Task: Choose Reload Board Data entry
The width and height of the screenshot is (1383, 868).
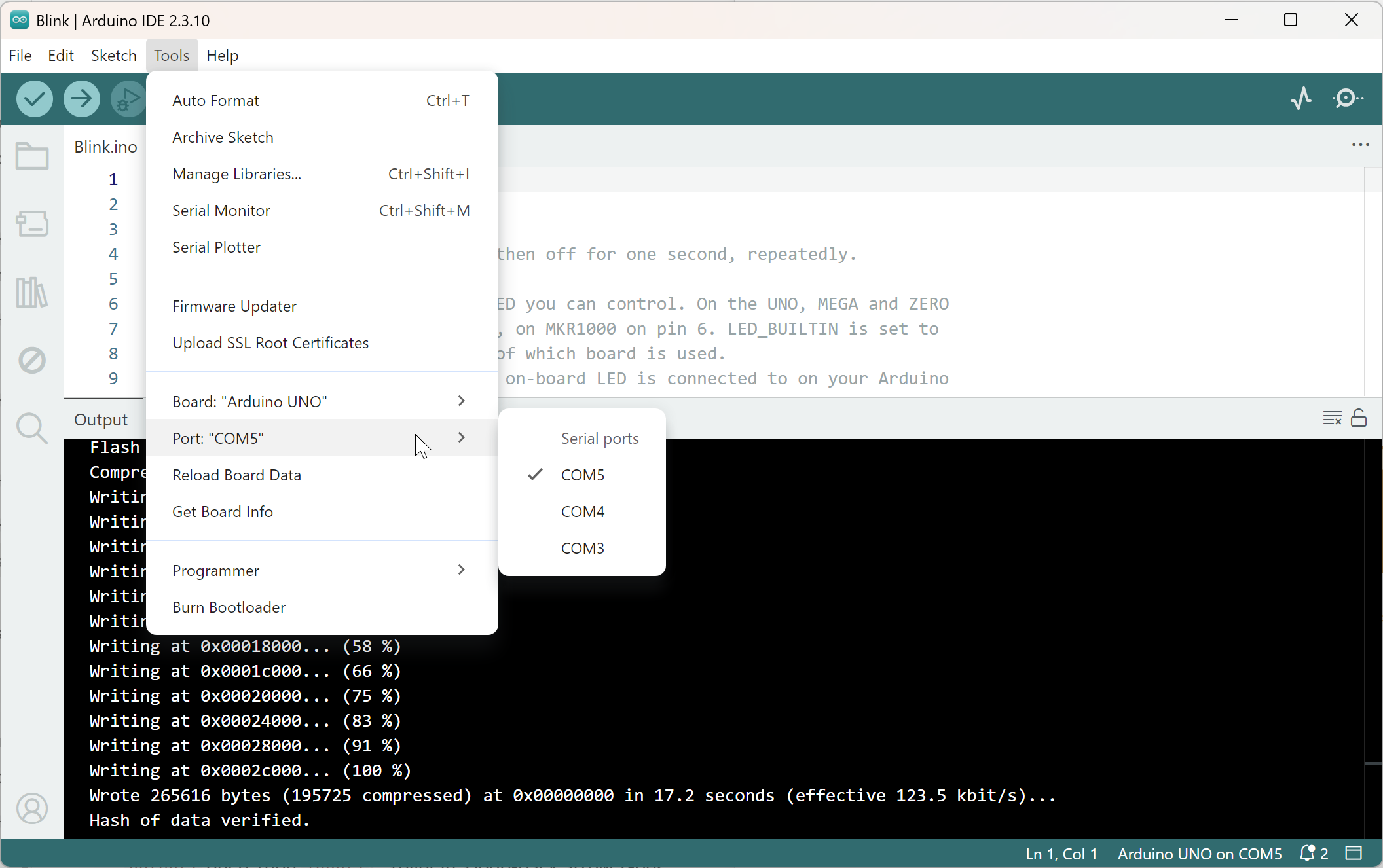Action: (322, 475)
